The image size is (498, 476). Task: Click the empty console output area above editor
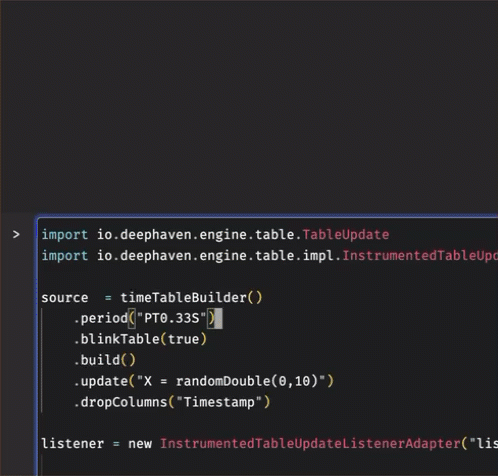pyautogui.click(x=249, y=106)
